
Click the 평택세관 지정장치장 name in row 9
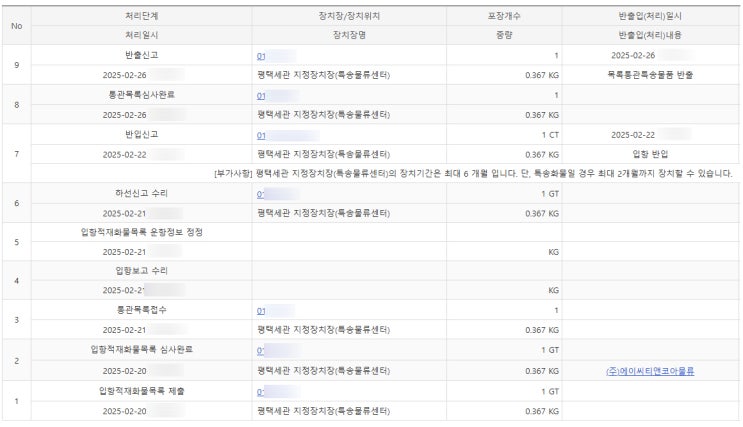coord(323,75)
